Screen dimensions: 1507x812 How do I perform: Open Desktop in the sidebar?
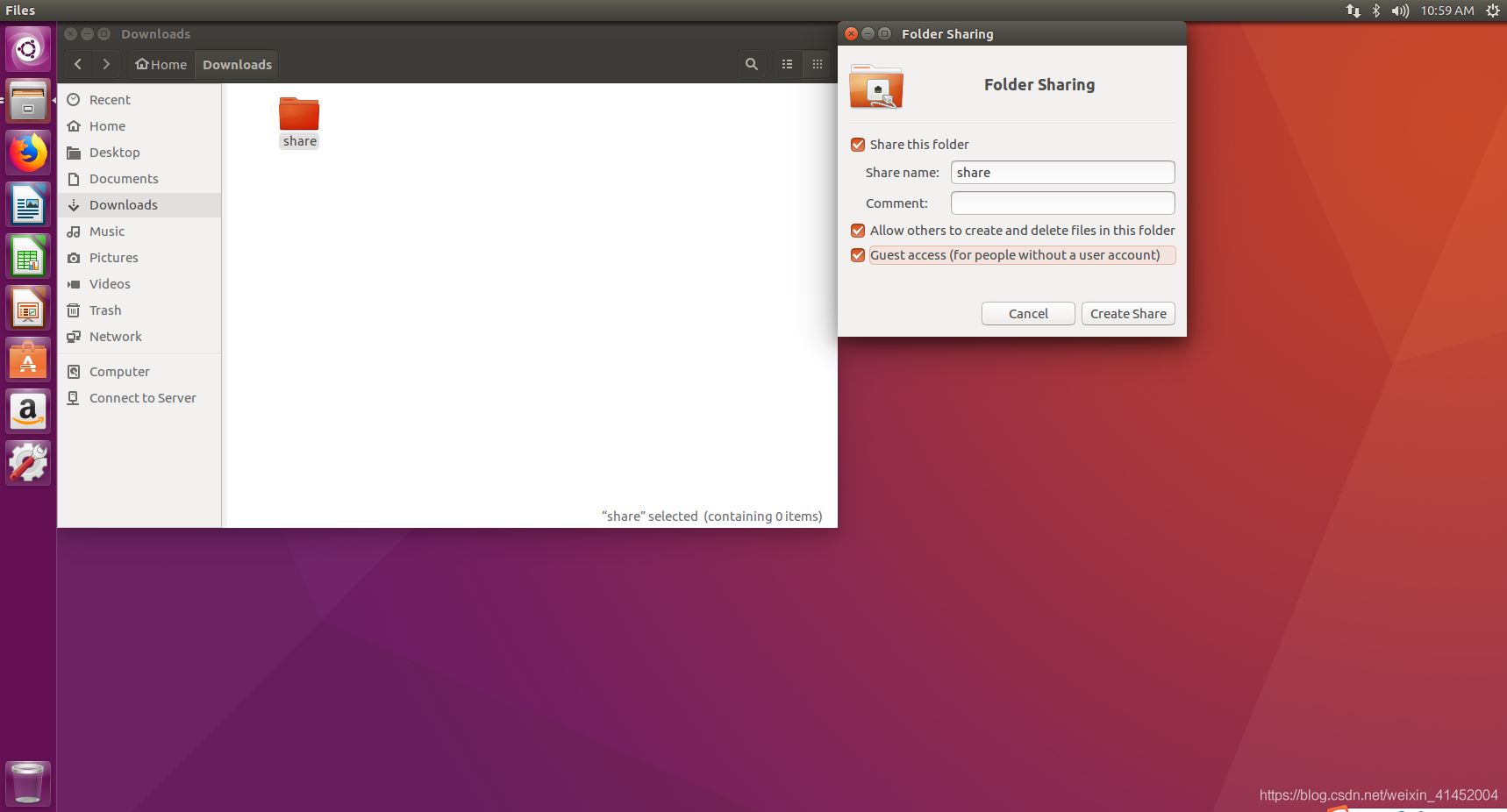click(x=139, y=153)
